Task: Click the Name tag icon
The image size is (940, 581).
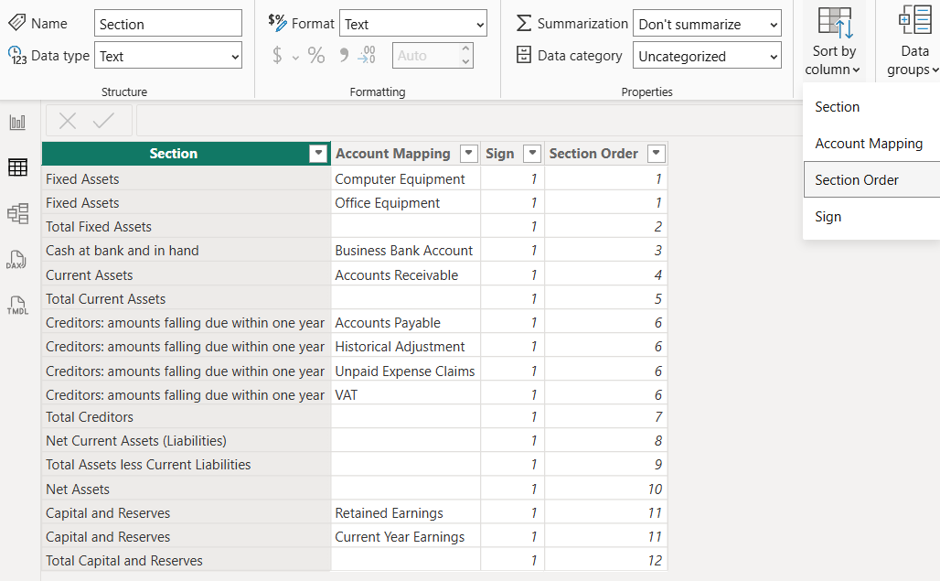Action: (17, 23)
